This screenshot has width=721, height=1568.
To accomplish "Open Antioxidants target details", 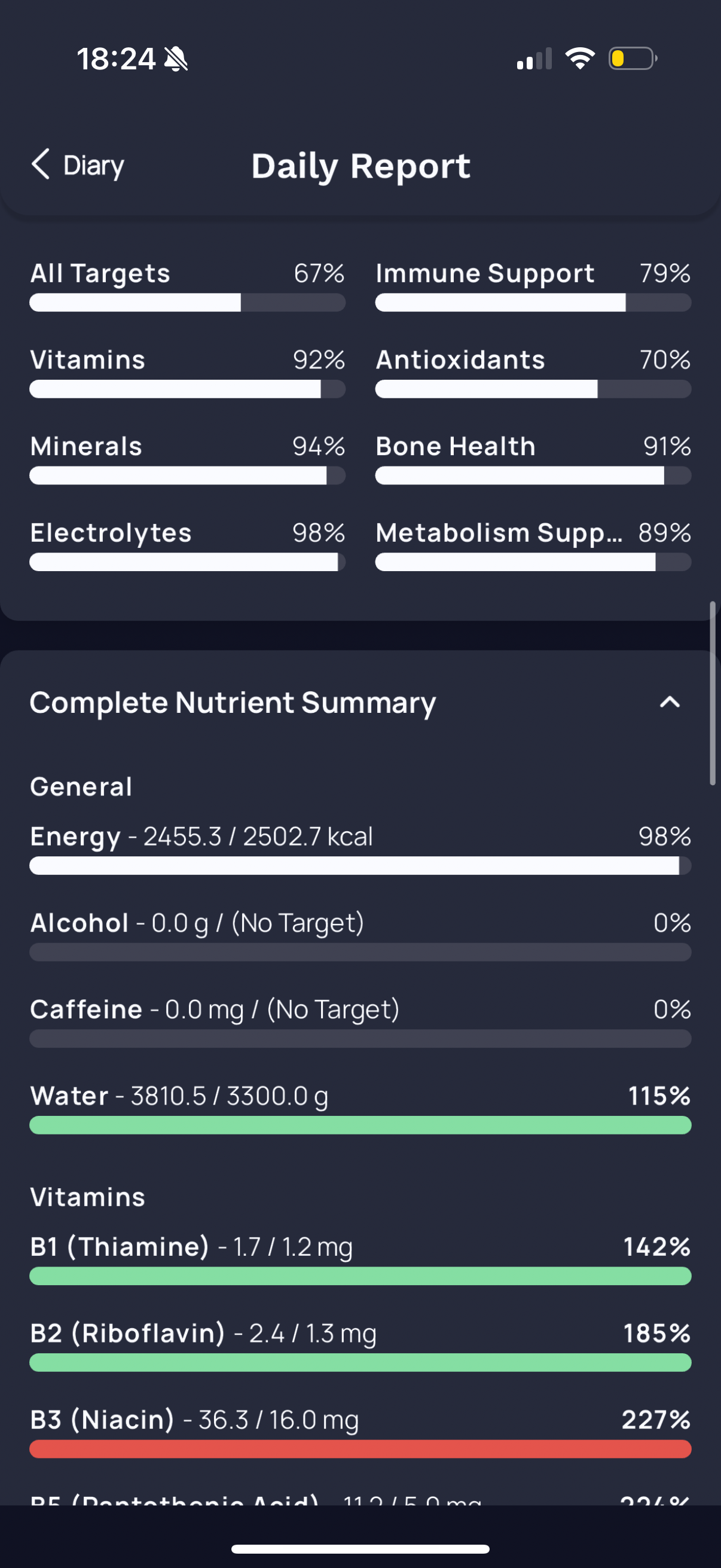I will [x=533, y=371].
